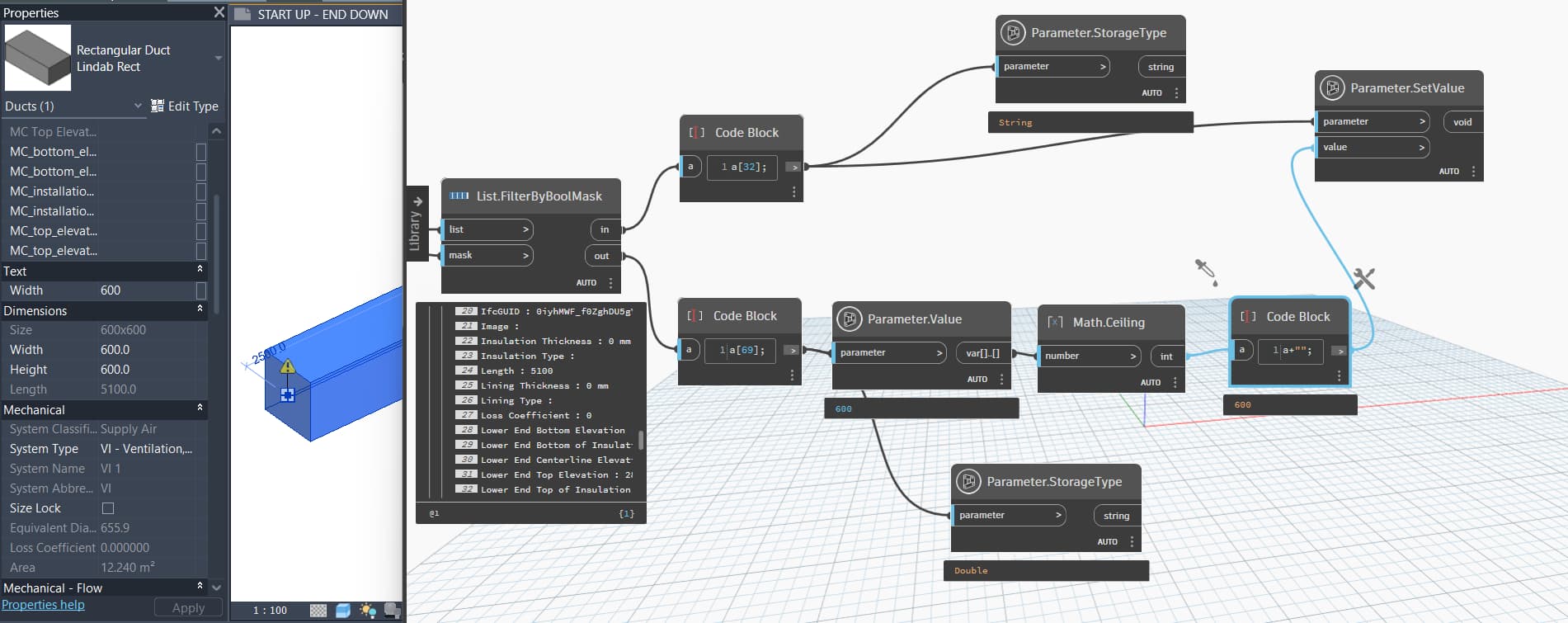Click the 'void' output port on Parameter.SetValue
Image resolution: width=1568 pixels, height=623 pixels.
(x=1462, y=122)
